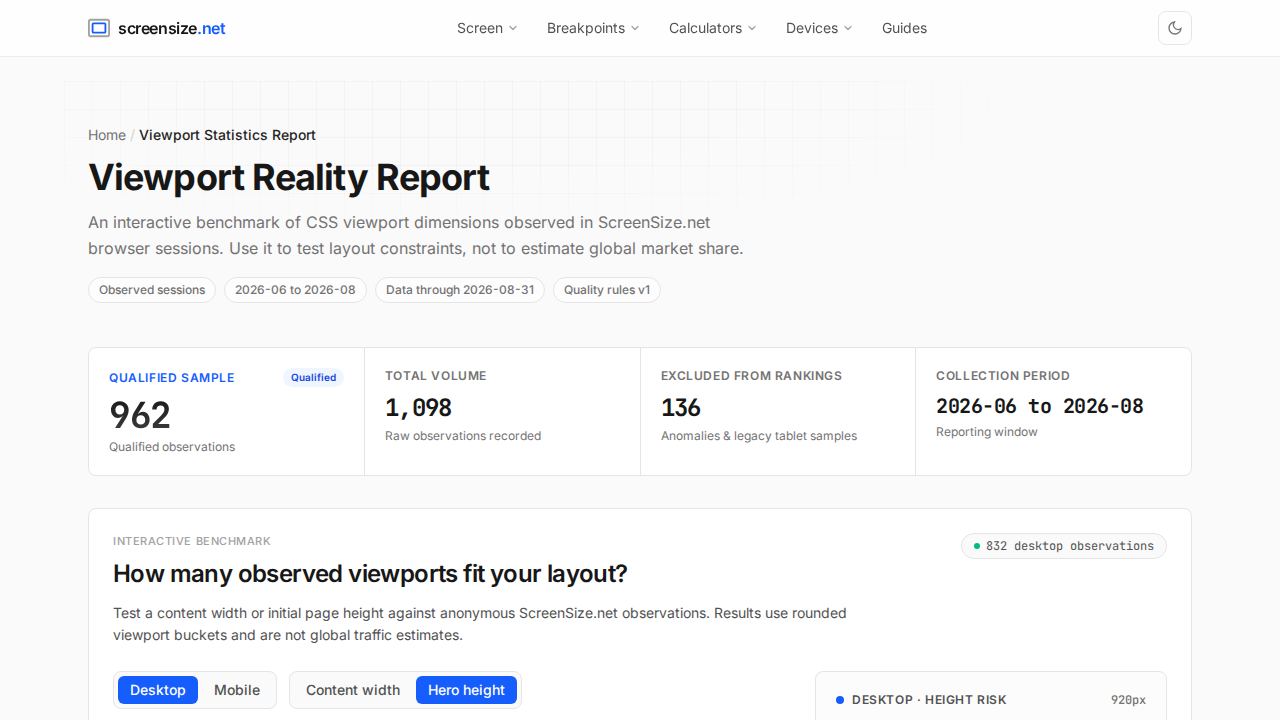Image resolution: width=1280 pixels, height=720 pixels.
Task: Click the Raw observations recorded text
Action: [463, 436]
